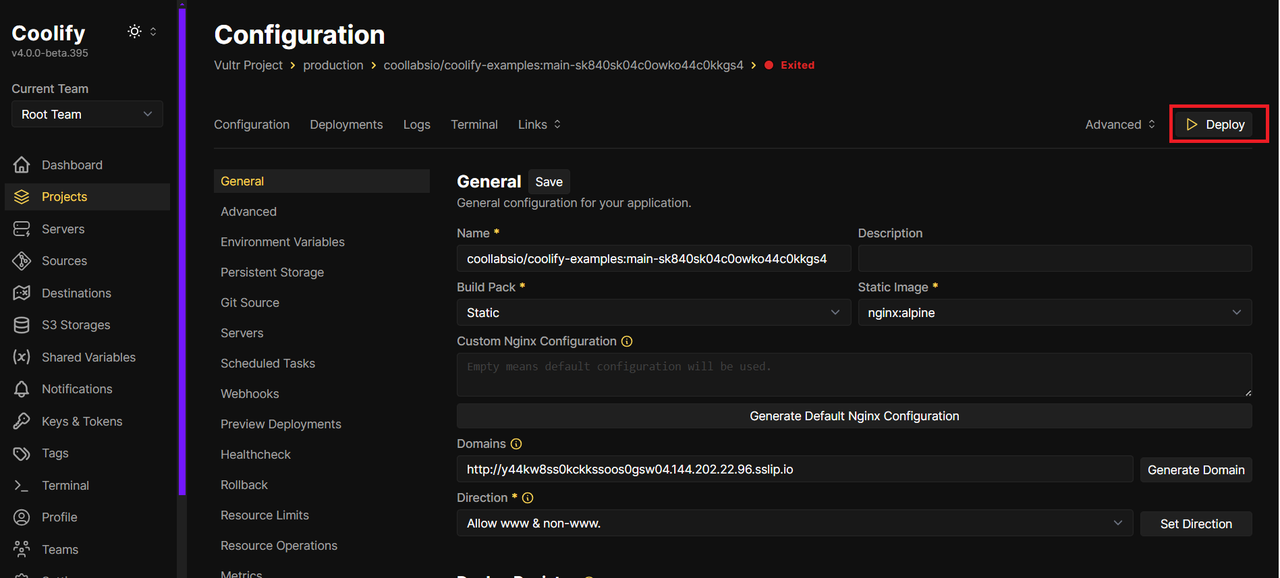This screenshot has width=1280, height=578.
Task: Click the Projects layers icon
Action: point(21,197)
